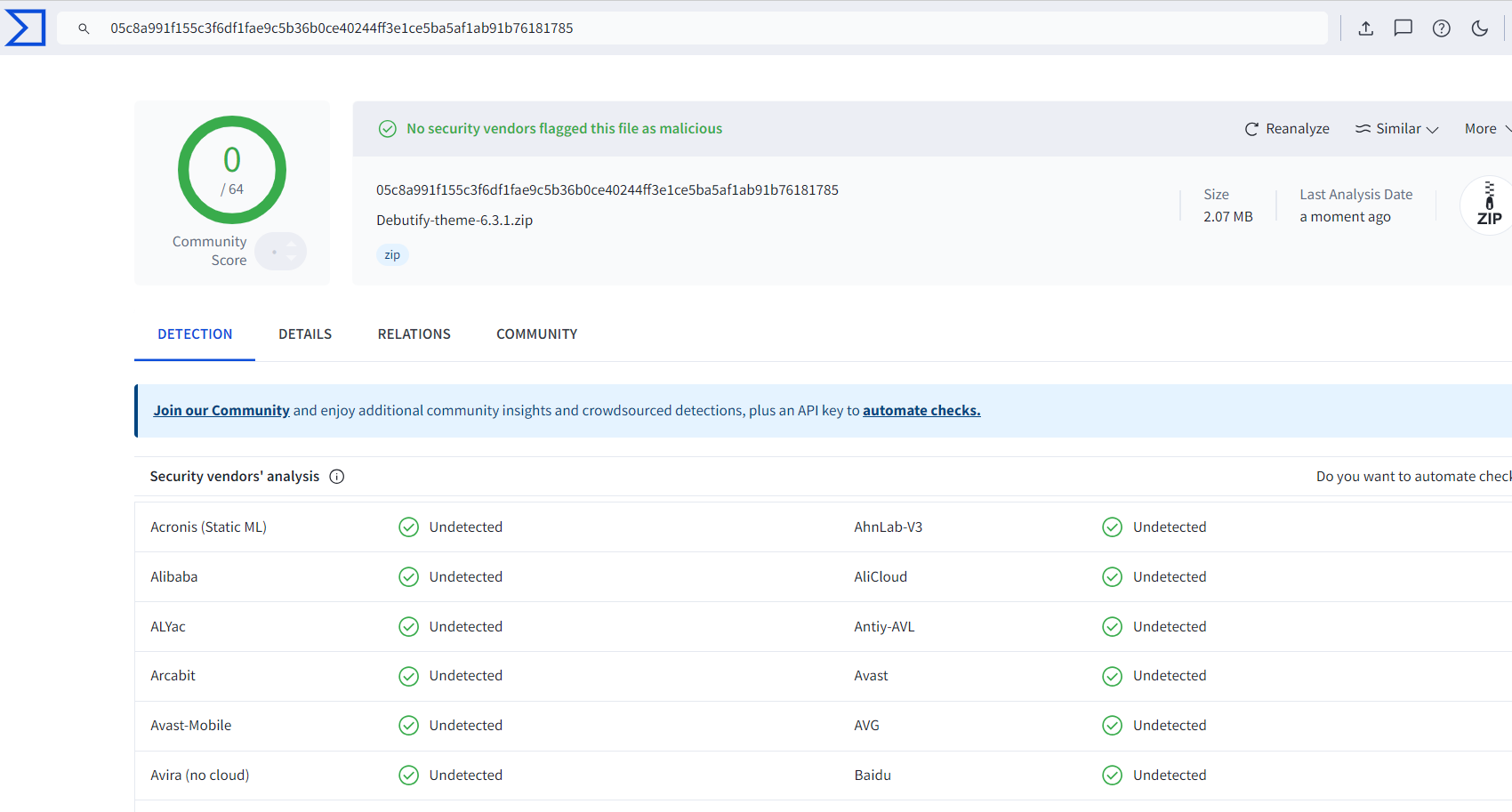Click the community score vote control
The height and width of the screenshot is (812, 1512).
pos(281,252)
